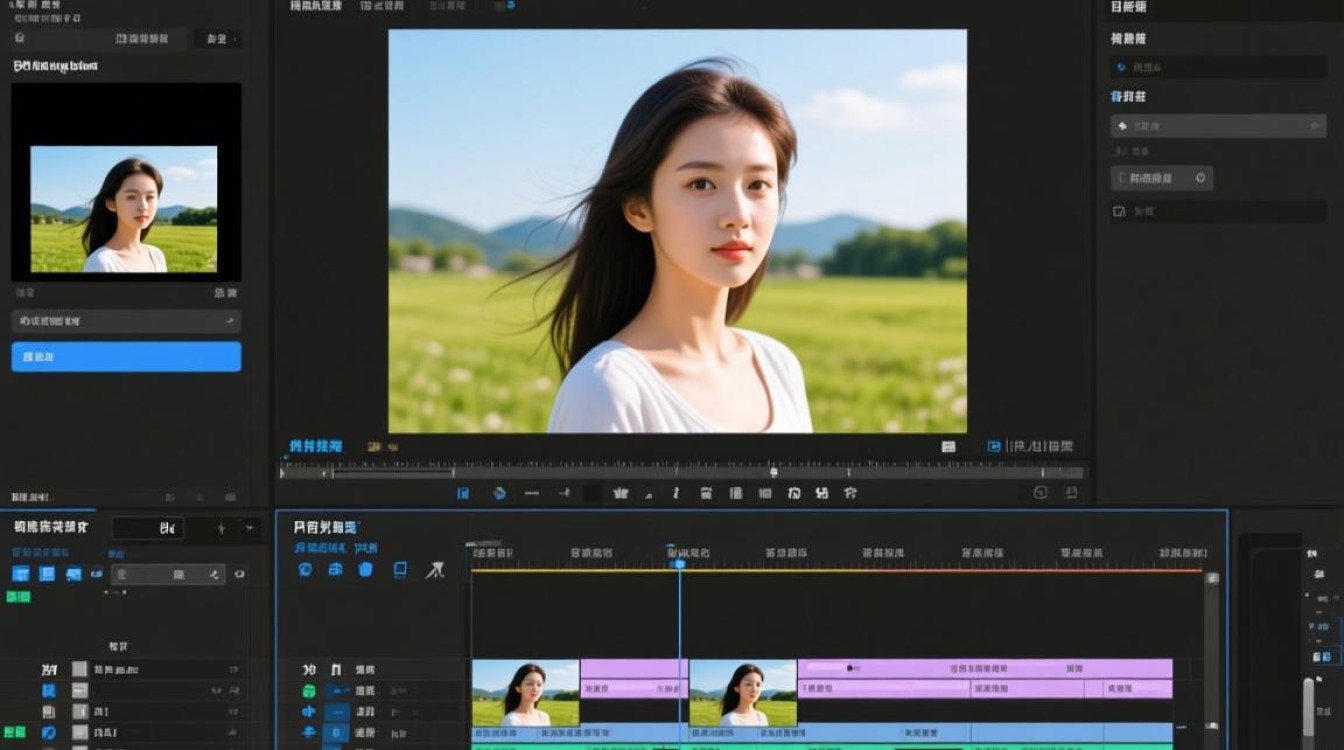The height and width of the screenshot is (750, 1344).
Task: Click the field with blue circular icon, right panel
Action: [x=1218, y=67]
